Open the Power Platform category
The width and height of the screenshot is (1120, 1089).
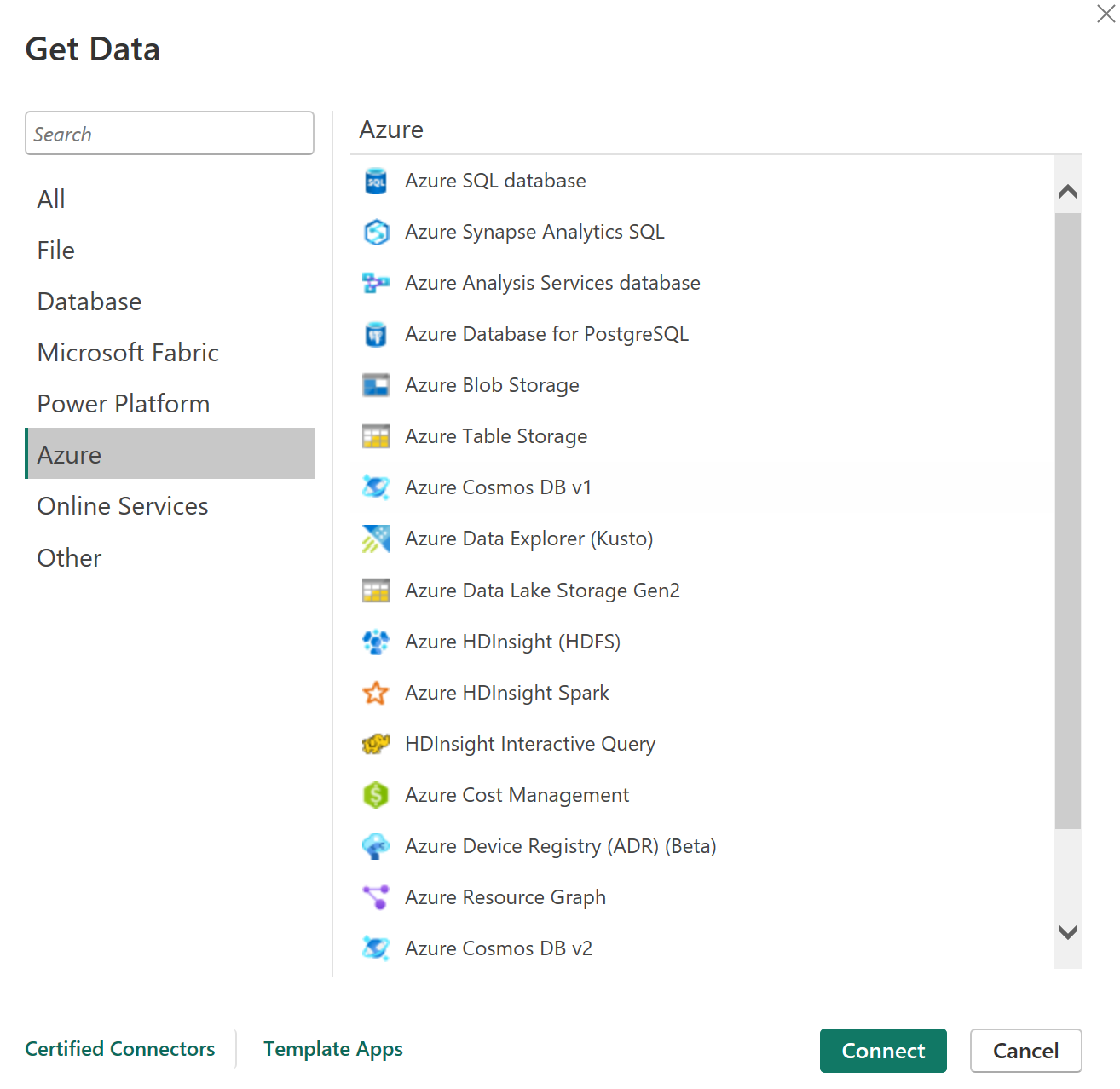(x=170, y=404)
